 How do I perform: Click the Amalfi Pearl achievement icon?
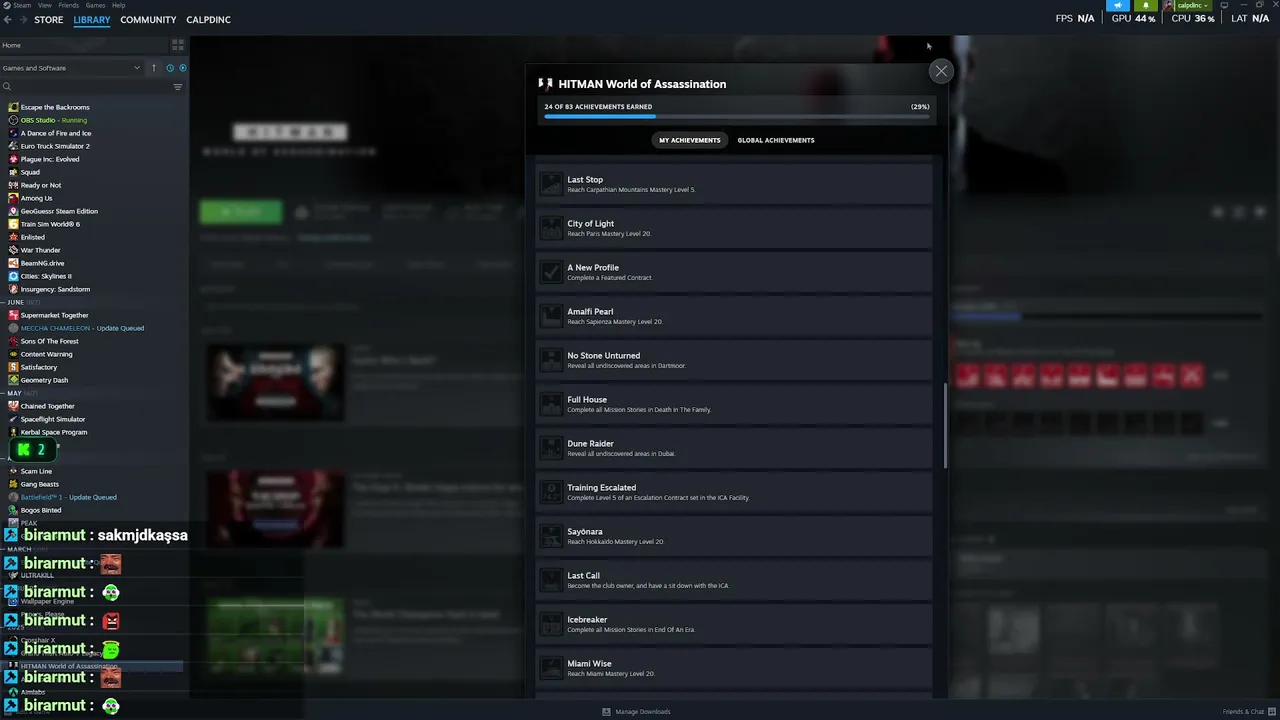[551, 316]
